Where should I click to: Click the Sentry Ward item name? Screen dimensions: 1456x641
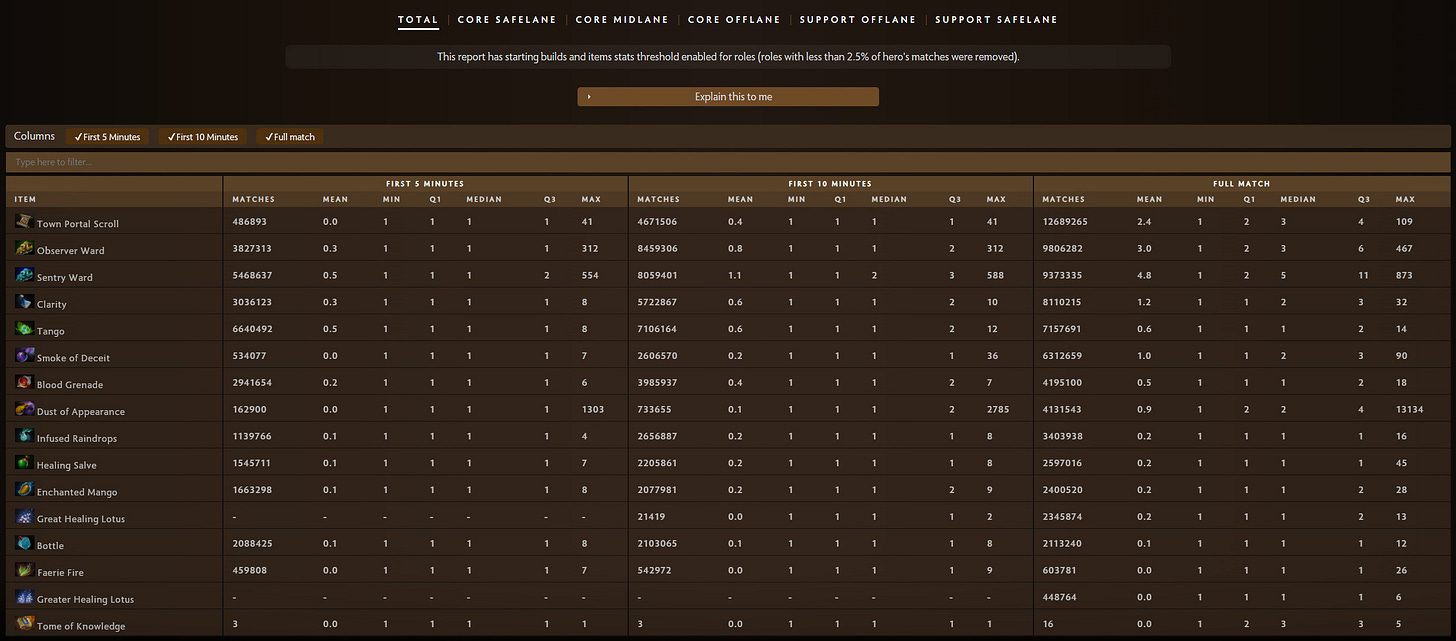pos(65,277)
